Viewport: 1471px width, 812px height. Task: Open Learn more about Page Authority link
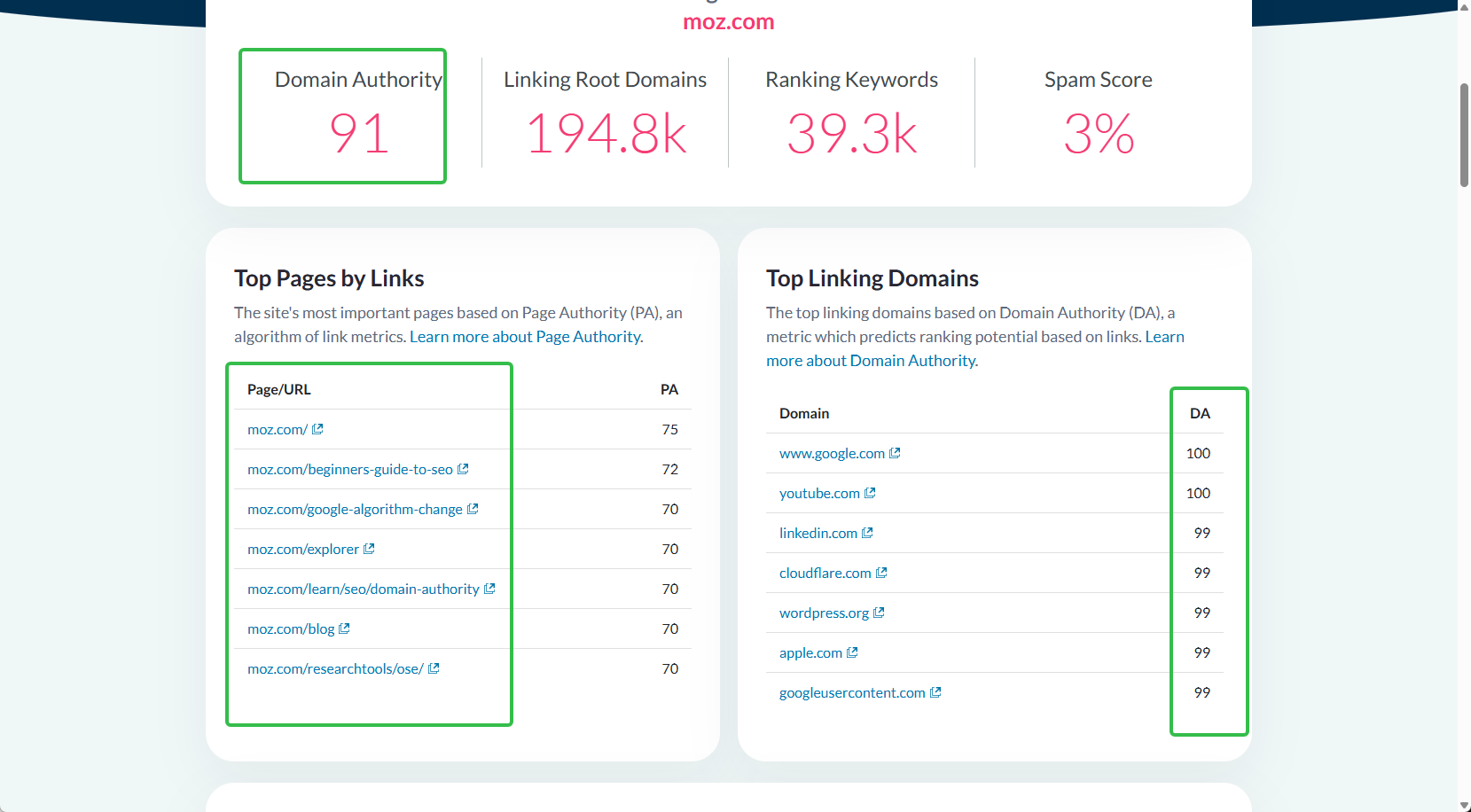[526, 337]
